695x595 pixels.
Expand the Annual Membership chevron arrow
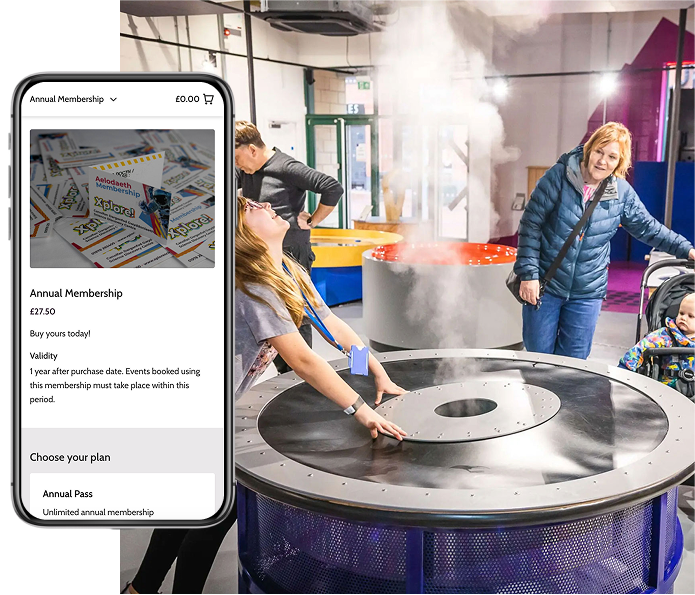click(x=113, y=100)
